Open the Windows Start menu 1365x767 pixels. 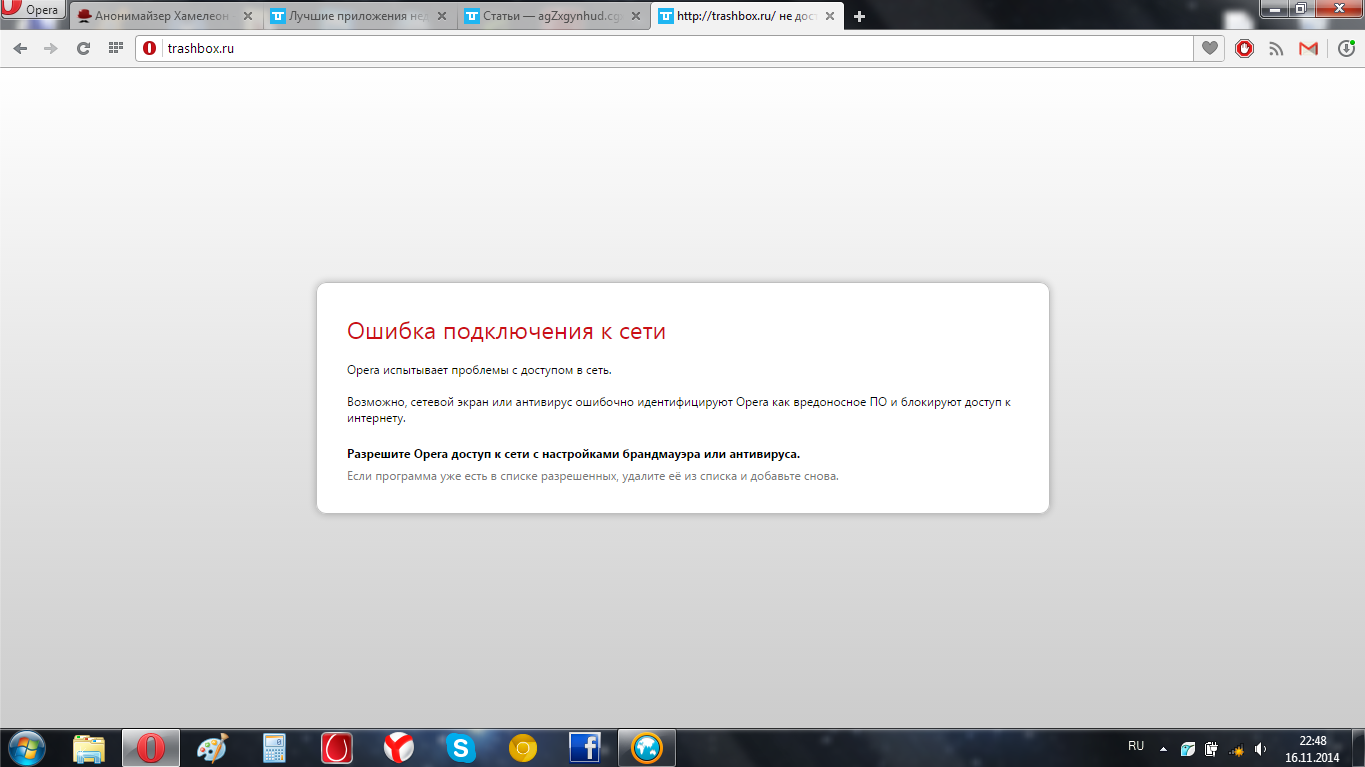pyautogui.click(x=27, y=747)
